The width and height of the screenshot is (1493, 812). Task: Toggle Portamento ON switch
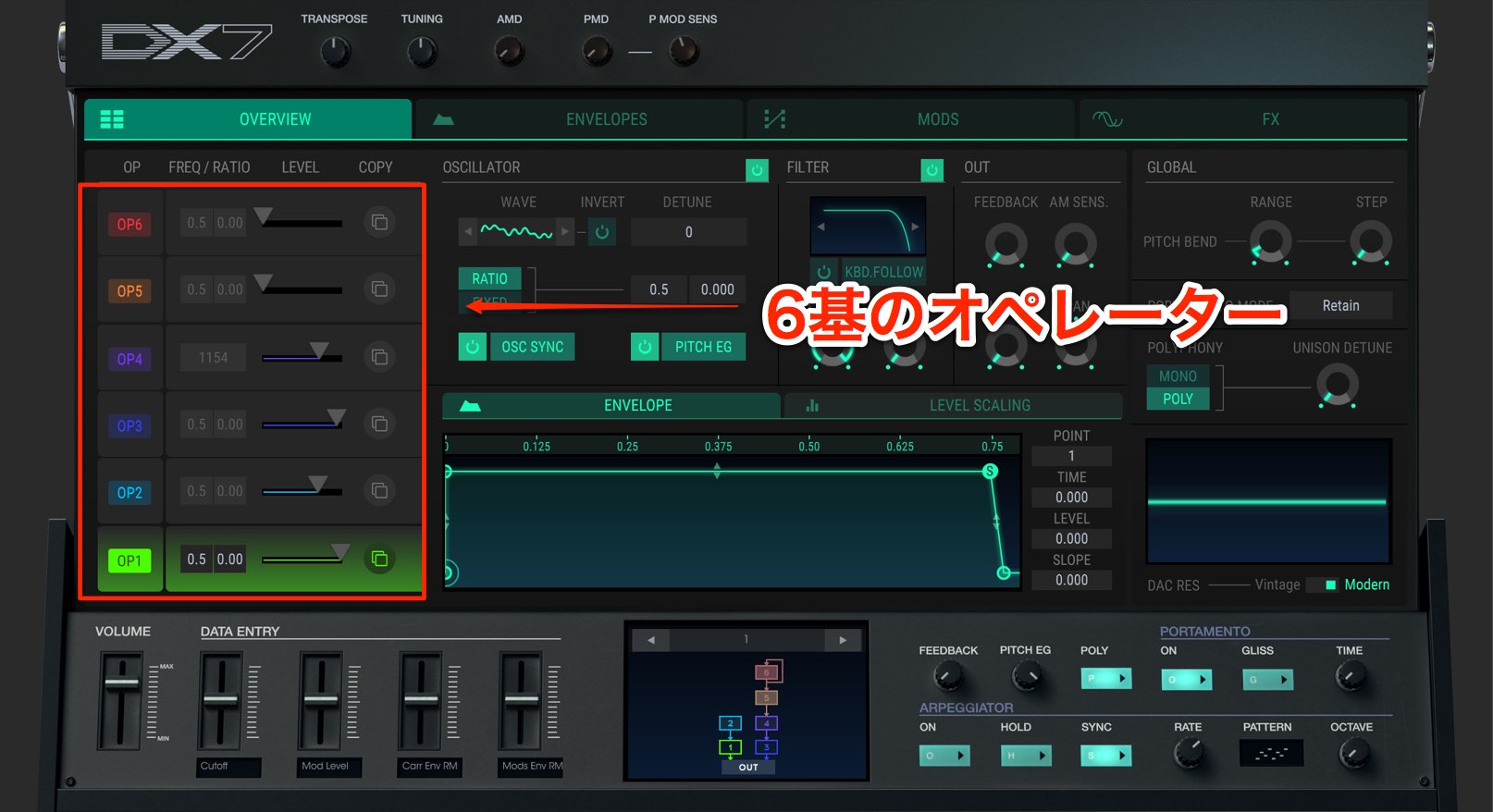(x=1187, y=680)
